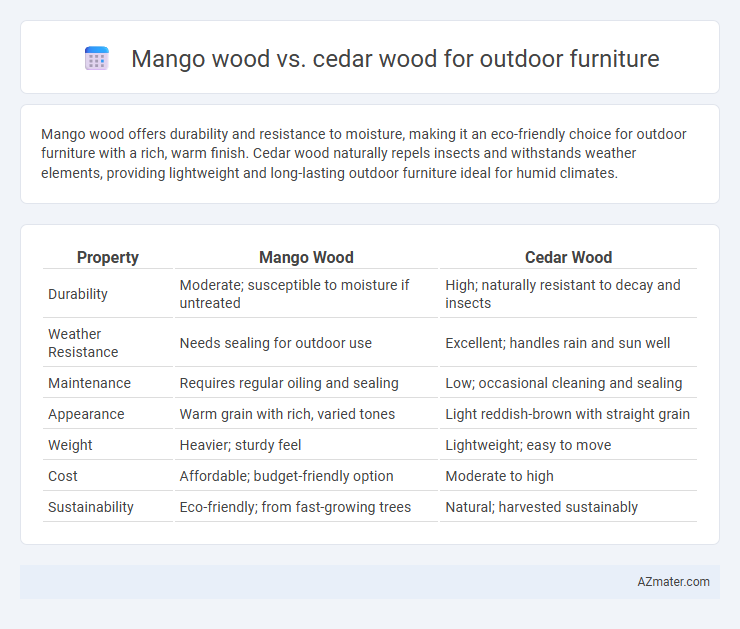Select the 'Cedar Wood' column header
The width and height of the screenshot is (740, 629).
[x=568, y=257]
